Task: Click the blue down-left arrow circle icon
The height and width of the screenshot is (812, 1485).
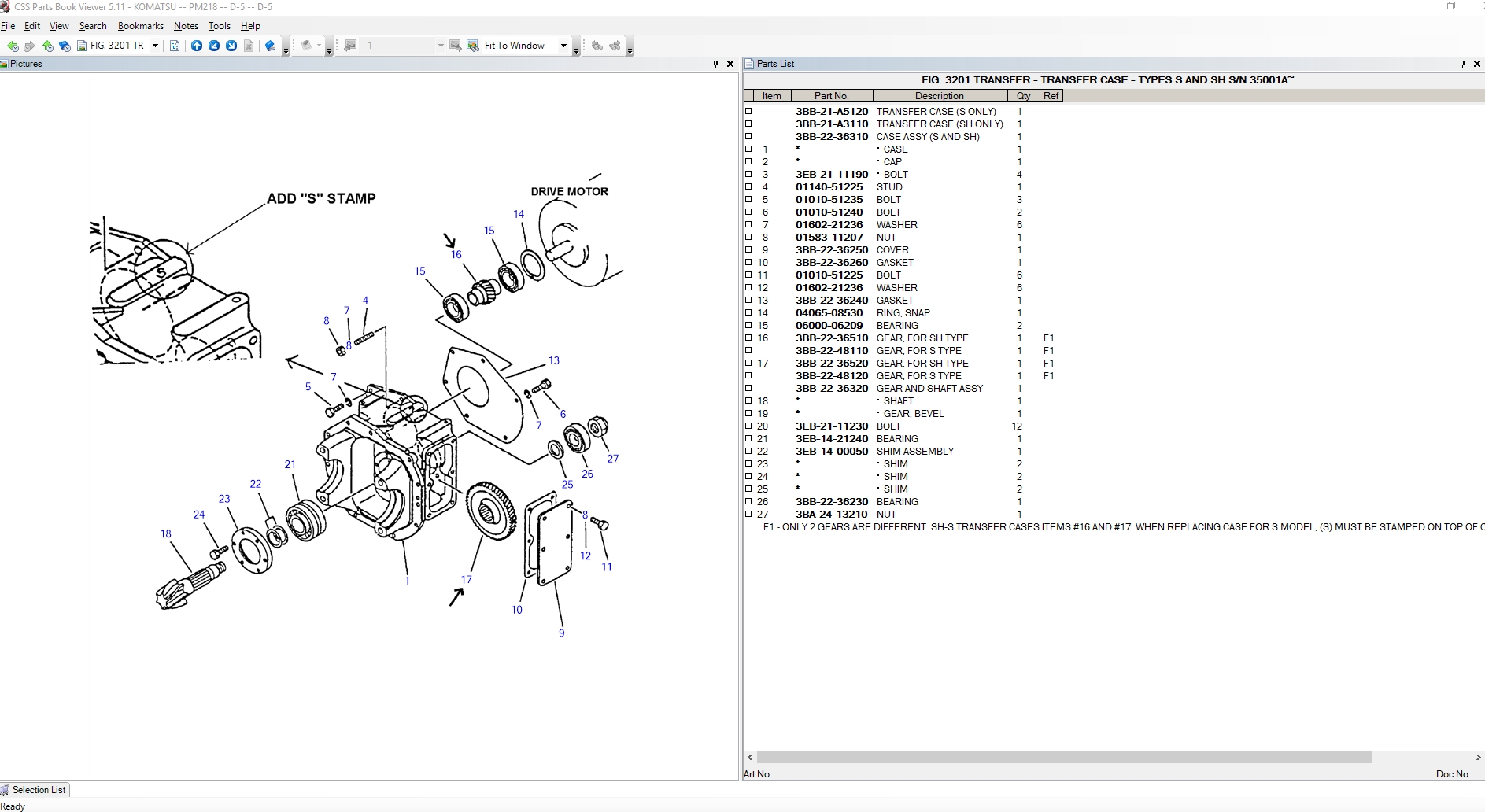Action: point(214,46)
